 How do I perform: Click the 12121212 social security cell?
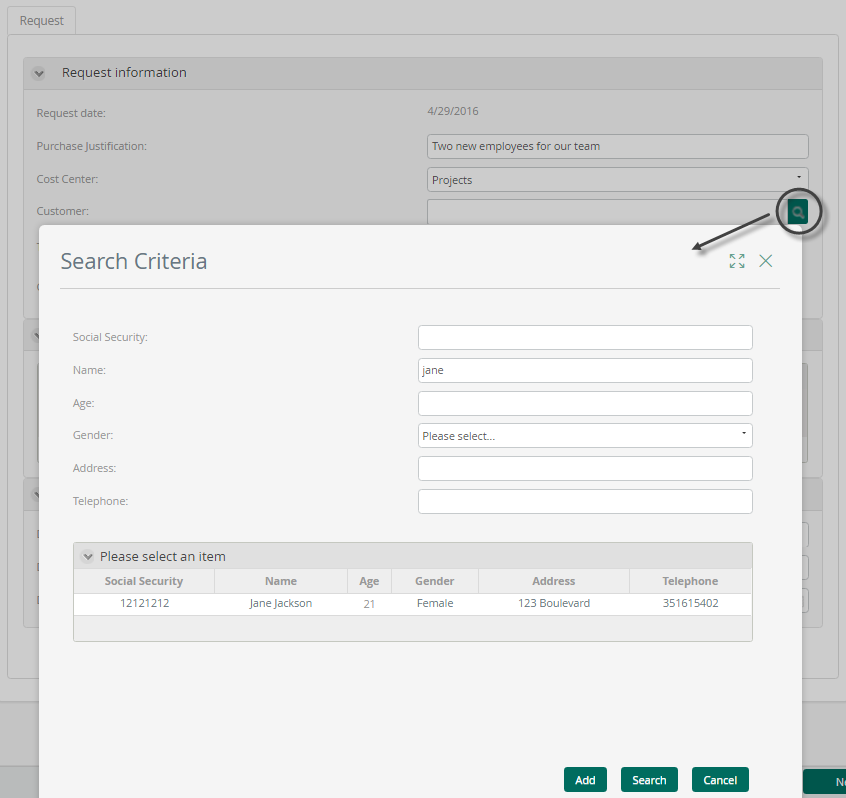tap(145, 603)
